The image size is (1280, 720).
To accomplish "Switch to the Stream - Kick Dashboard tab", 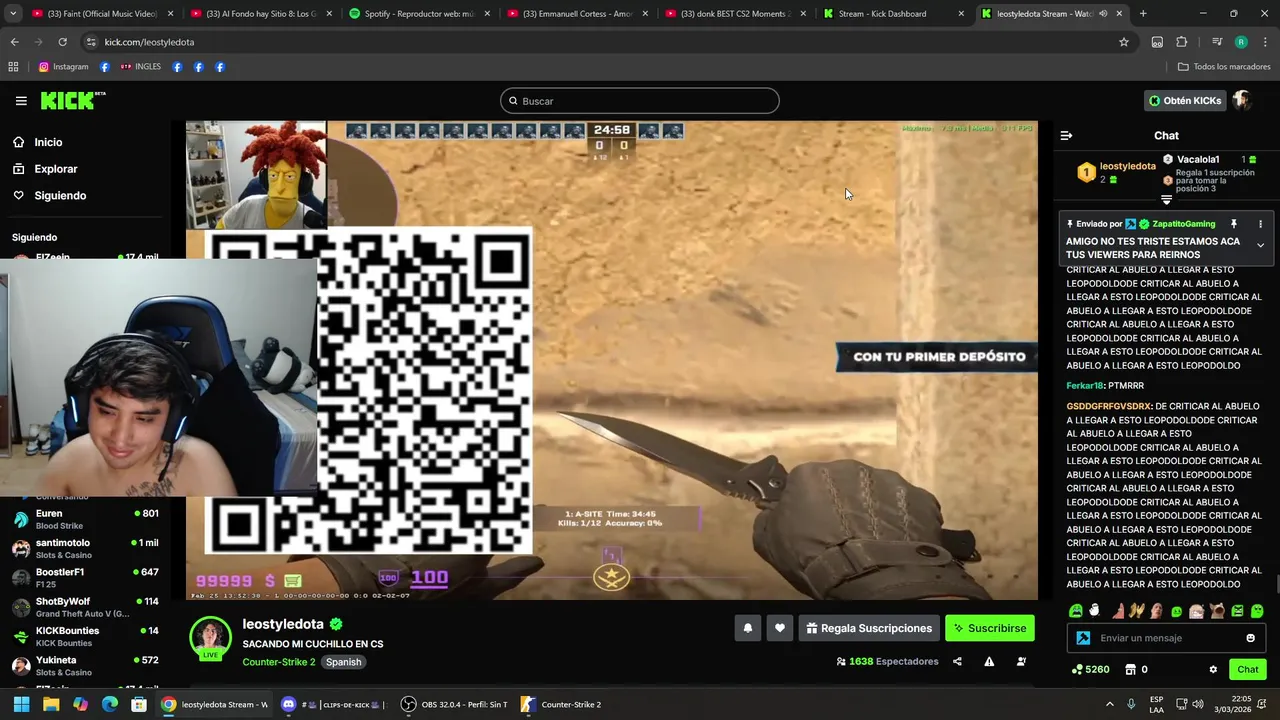I will pos(893,14).
